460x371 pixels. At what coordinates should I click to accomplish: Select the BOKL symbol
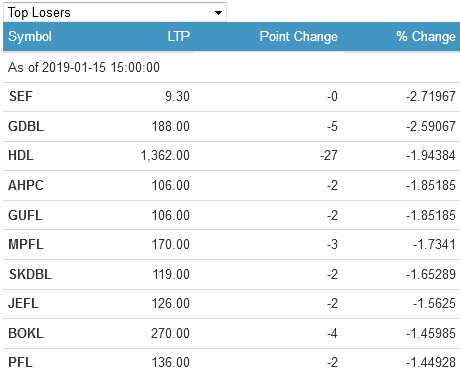26,333
